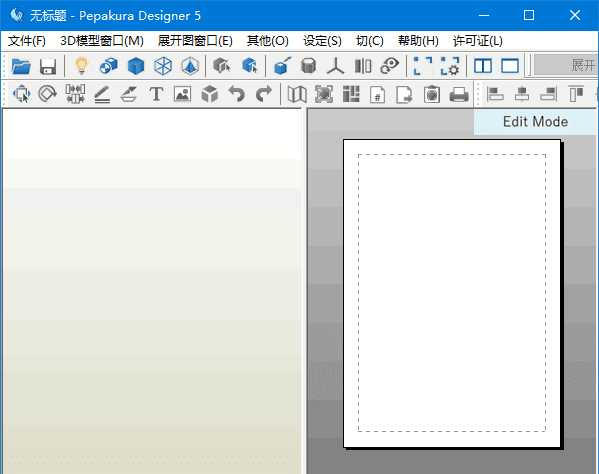Click the align horizontal centers icon
The height and width of the screenshot is (474, 599).
[x=522, y=94]
